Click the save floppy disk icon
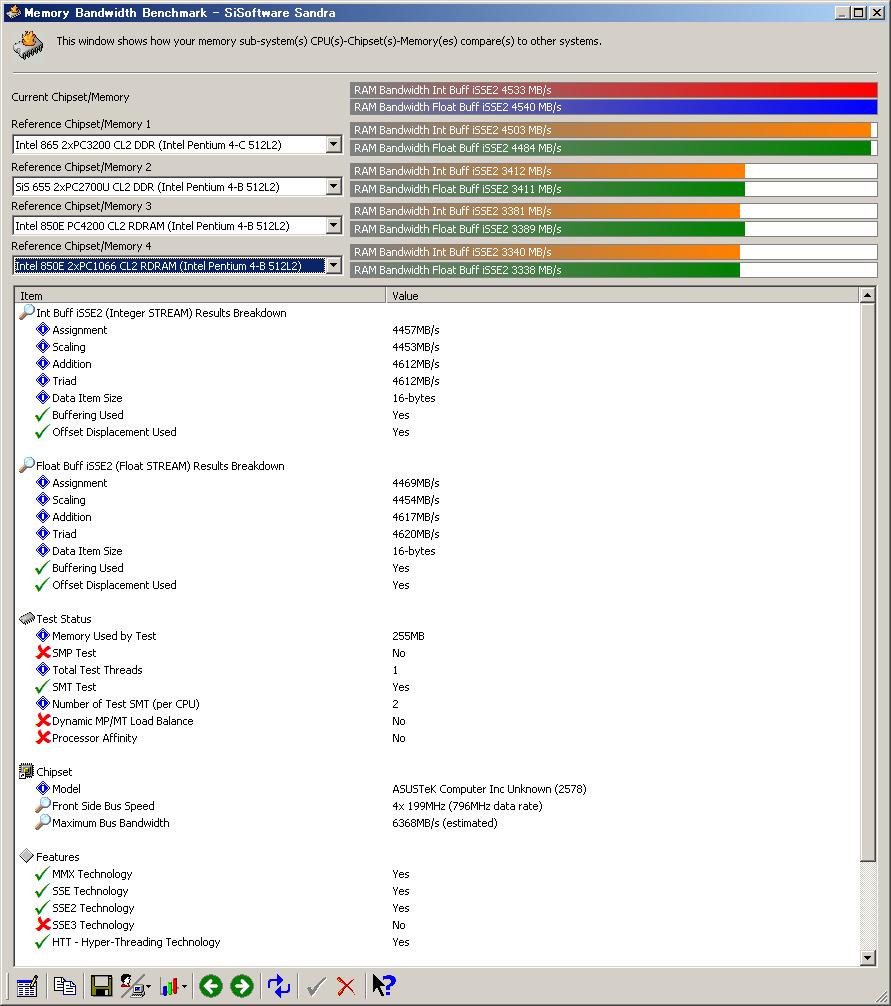Viewport: 891px width, 1006px height. (101, 986)
